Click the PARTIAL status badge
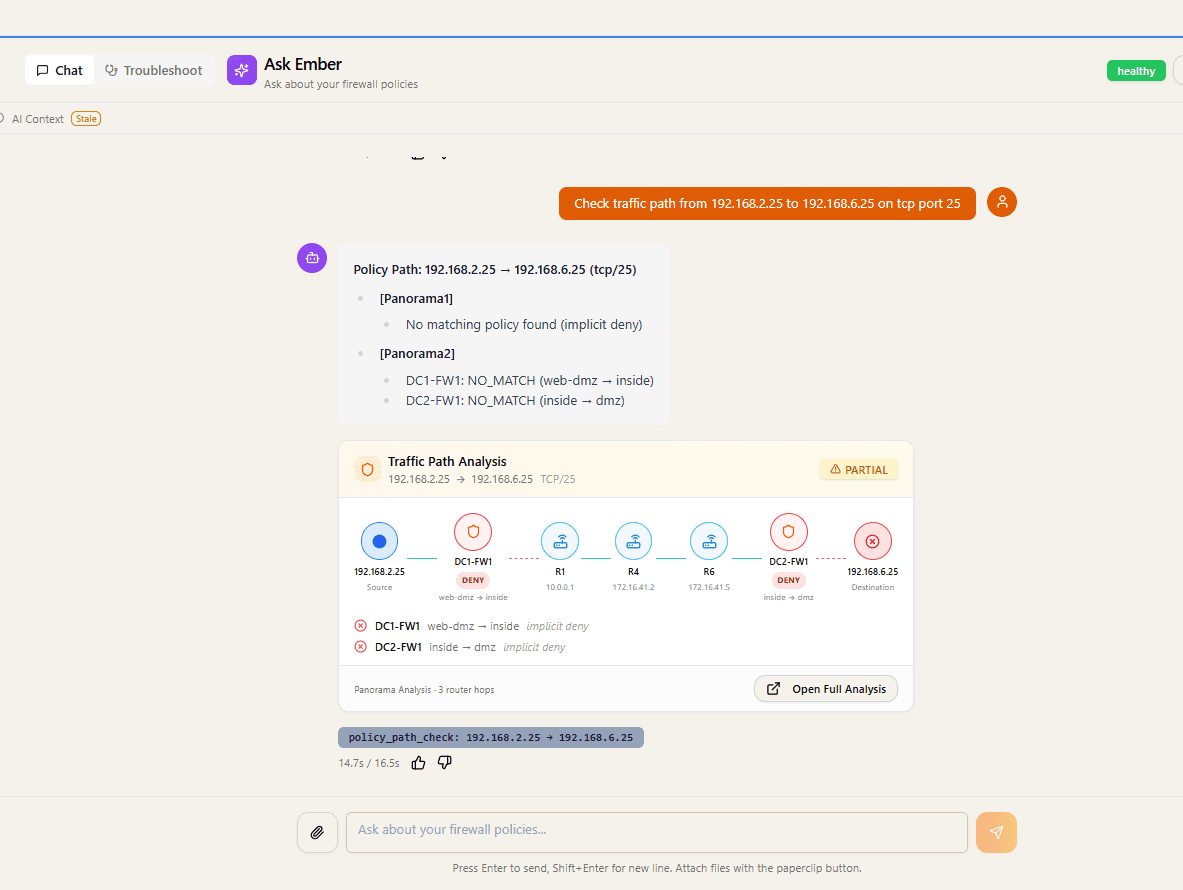This screenshot has width=1183, height=890. 858,469
